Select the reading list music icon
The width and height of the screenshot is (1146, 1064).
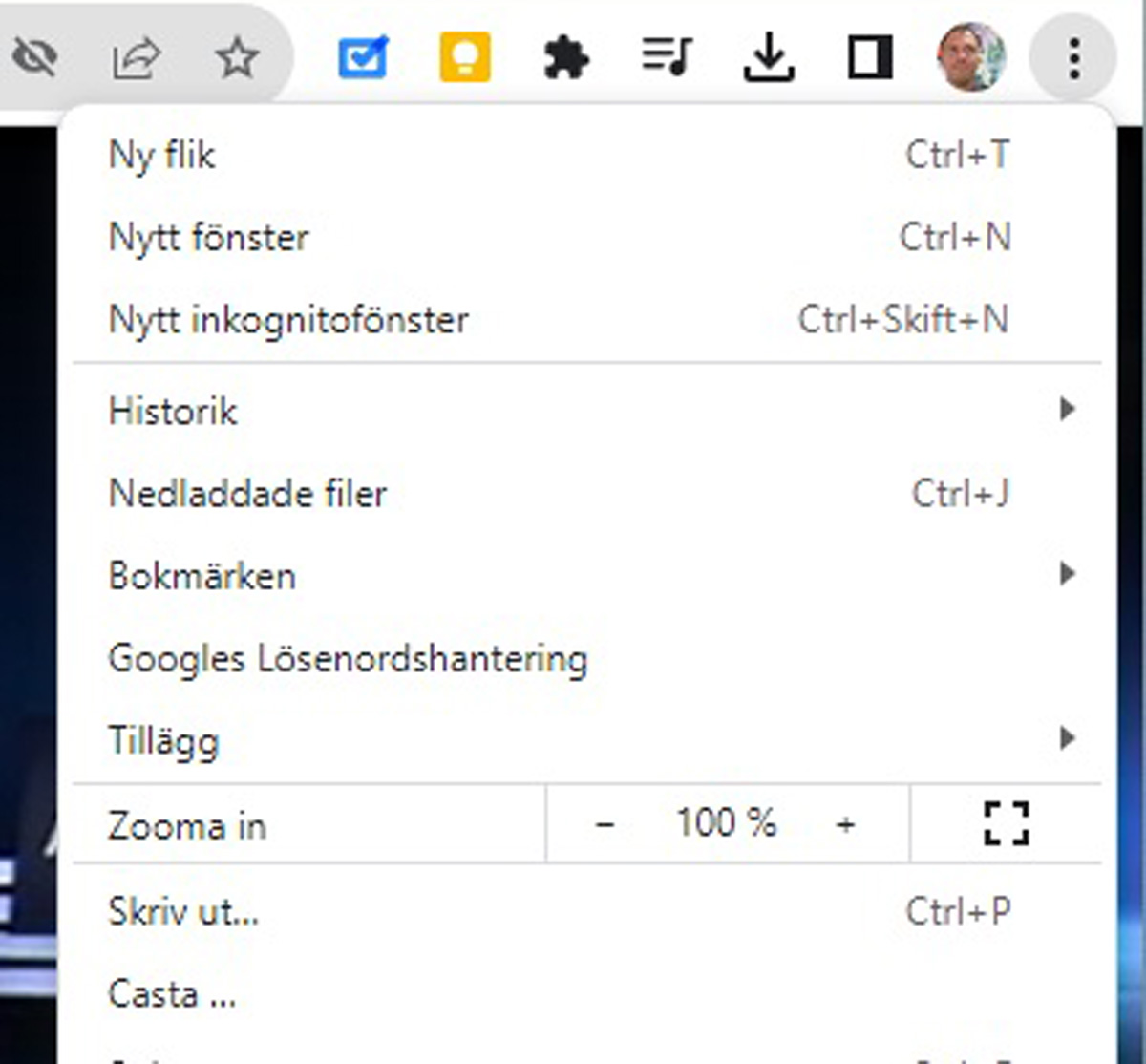pos(668,57)
